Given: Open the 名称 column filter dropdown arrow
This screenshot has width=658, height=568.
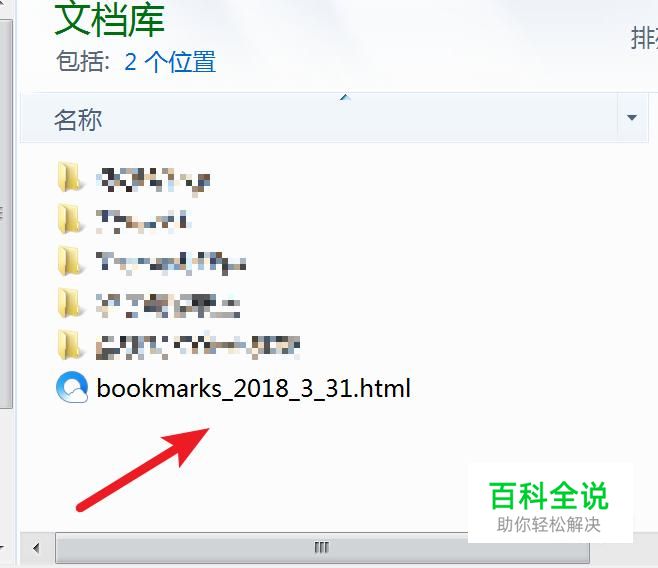Looking at the screenshot, I should click(x=632, y=118).
